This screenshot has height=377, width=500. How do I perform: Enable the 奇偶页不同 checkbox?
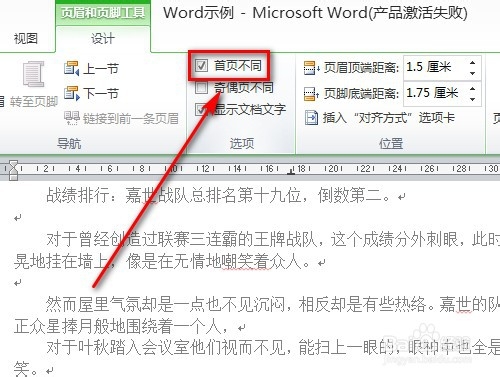tap(201, 88)
